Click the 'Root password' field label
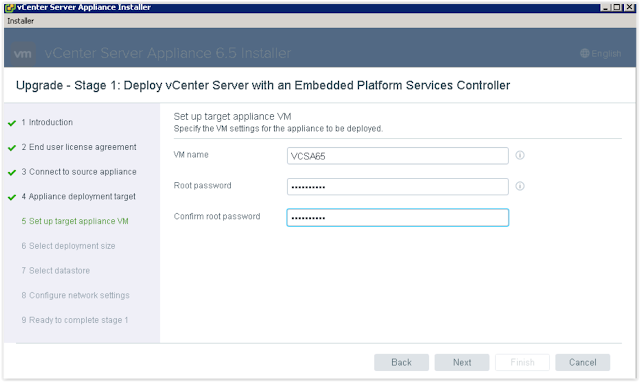The height and width of the screenshot is (382, 640). [202, 185]
